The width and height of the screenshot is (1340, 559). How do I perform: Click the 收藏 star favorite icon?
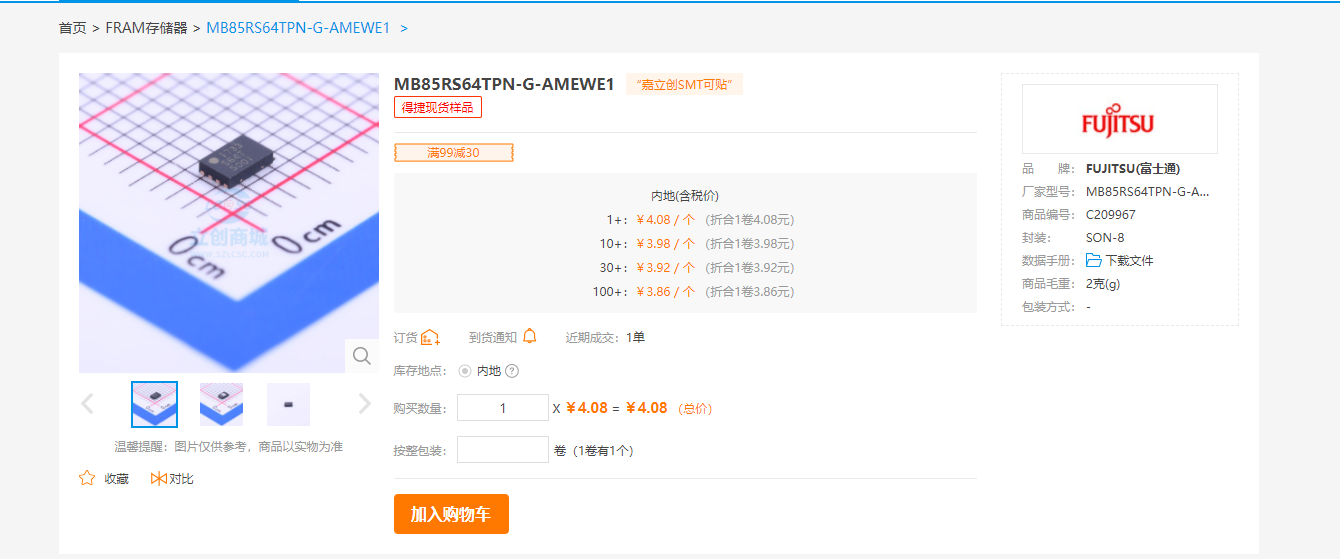coord(87,478)
